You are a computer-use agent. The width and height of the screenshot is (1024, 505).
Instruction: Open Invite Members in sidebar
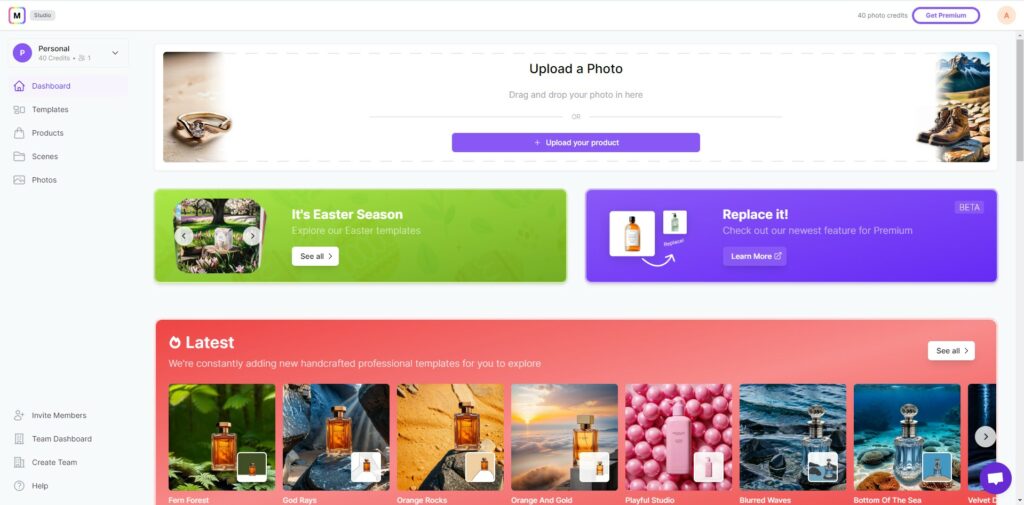click(50, 415)
